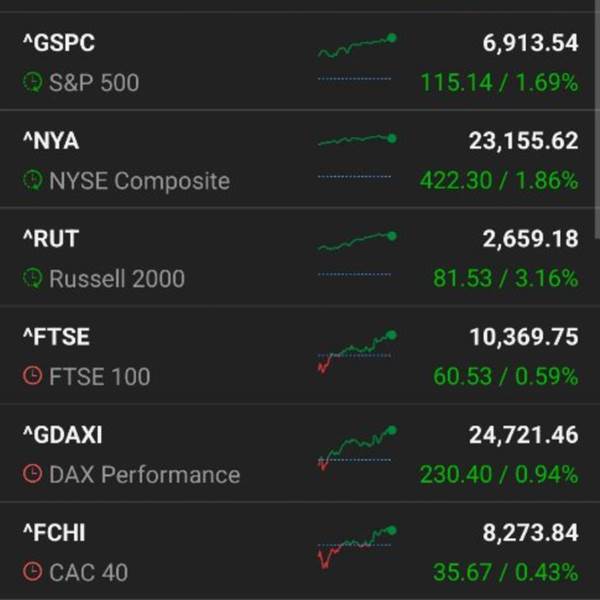Click the red clock icon beside DAX Performance
Viewport: 600px width, 600px height.
point(33,474)
